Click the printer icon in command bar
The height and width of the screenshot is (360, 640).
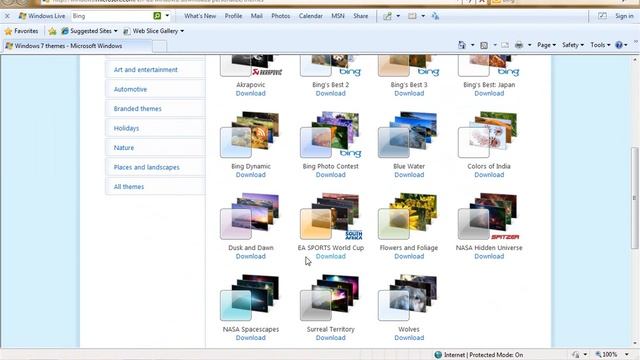point(519,45)
